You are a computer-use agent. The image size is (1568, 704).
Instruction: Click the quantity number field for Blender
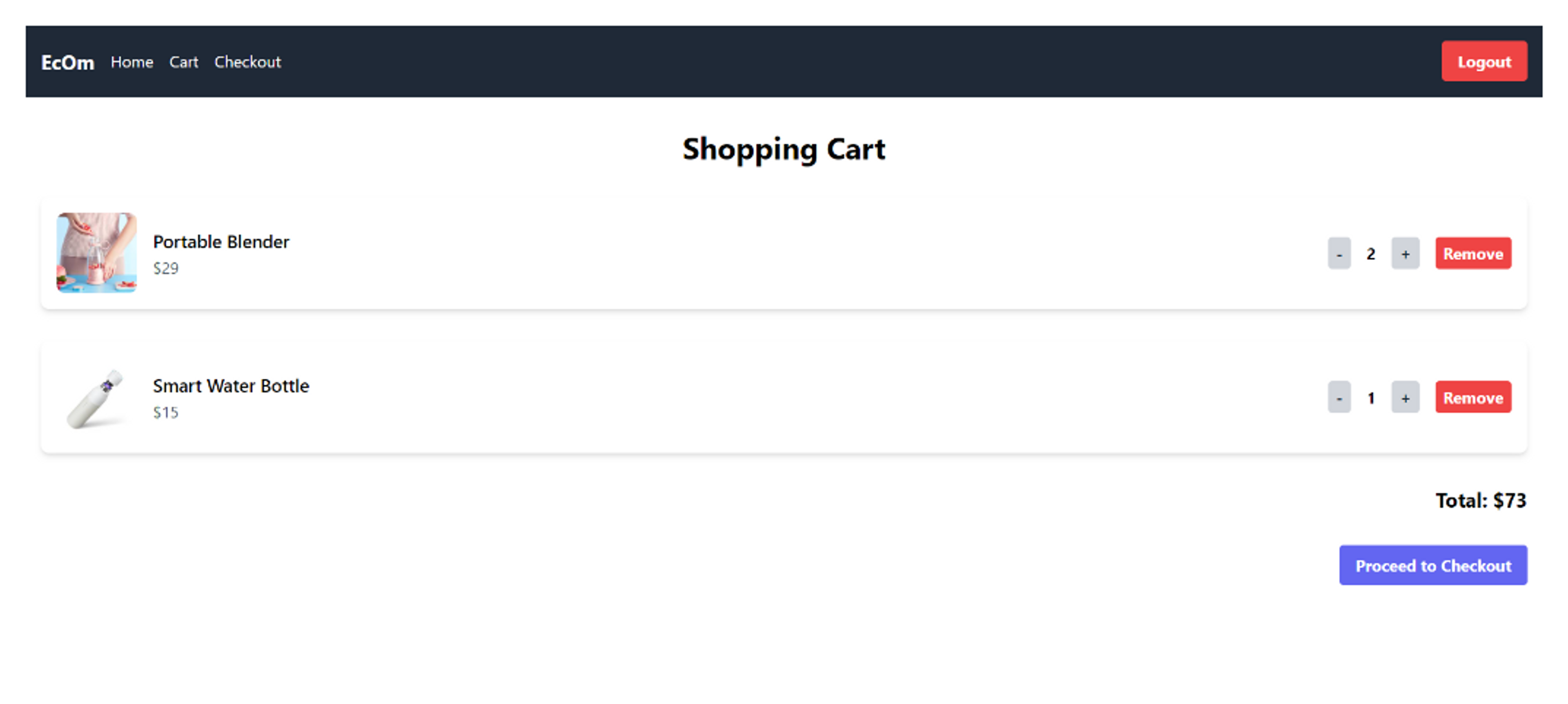click(1372, 253)
